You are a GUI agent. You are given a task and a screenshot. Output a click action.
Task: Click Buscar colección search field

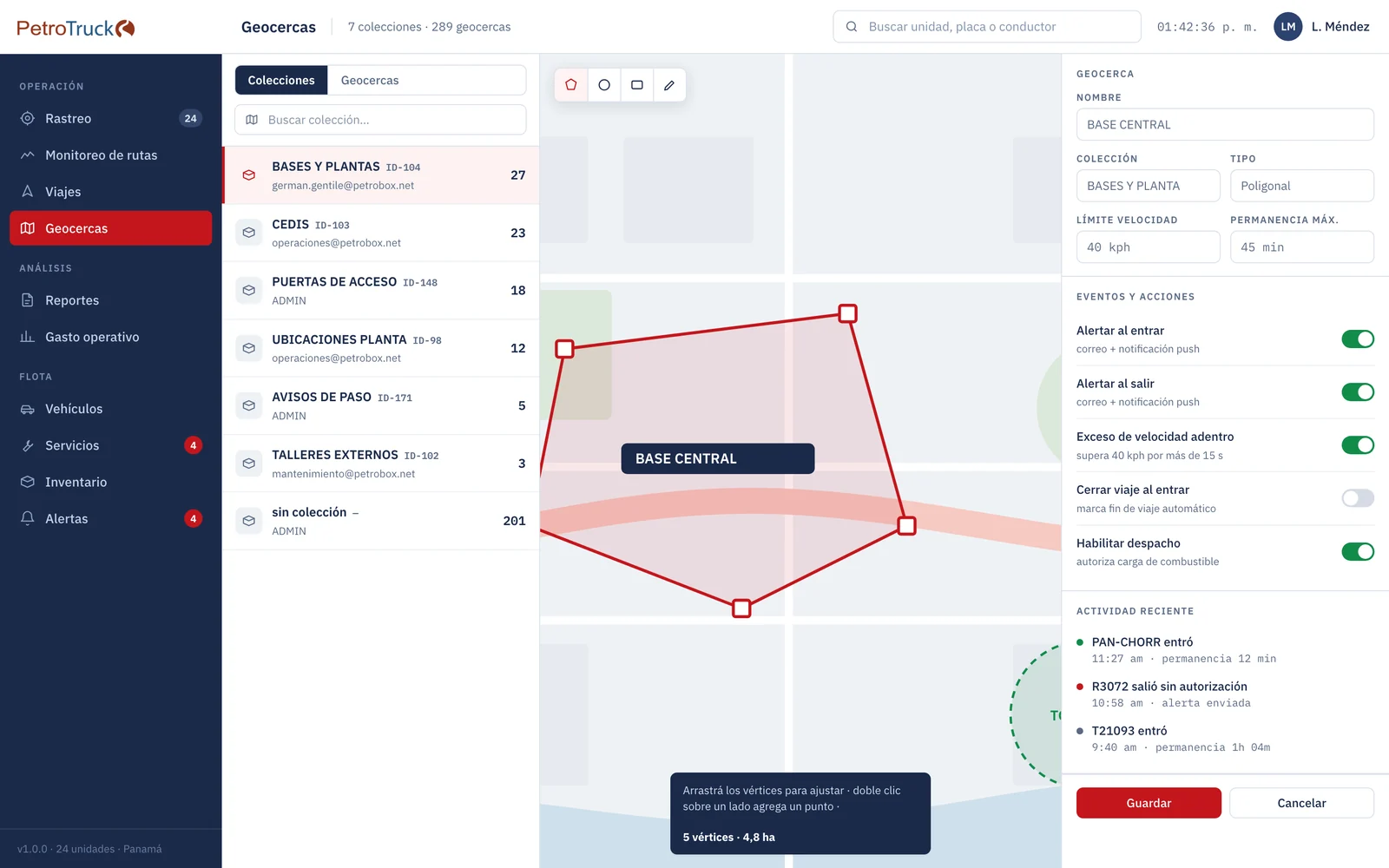(380, 120)
